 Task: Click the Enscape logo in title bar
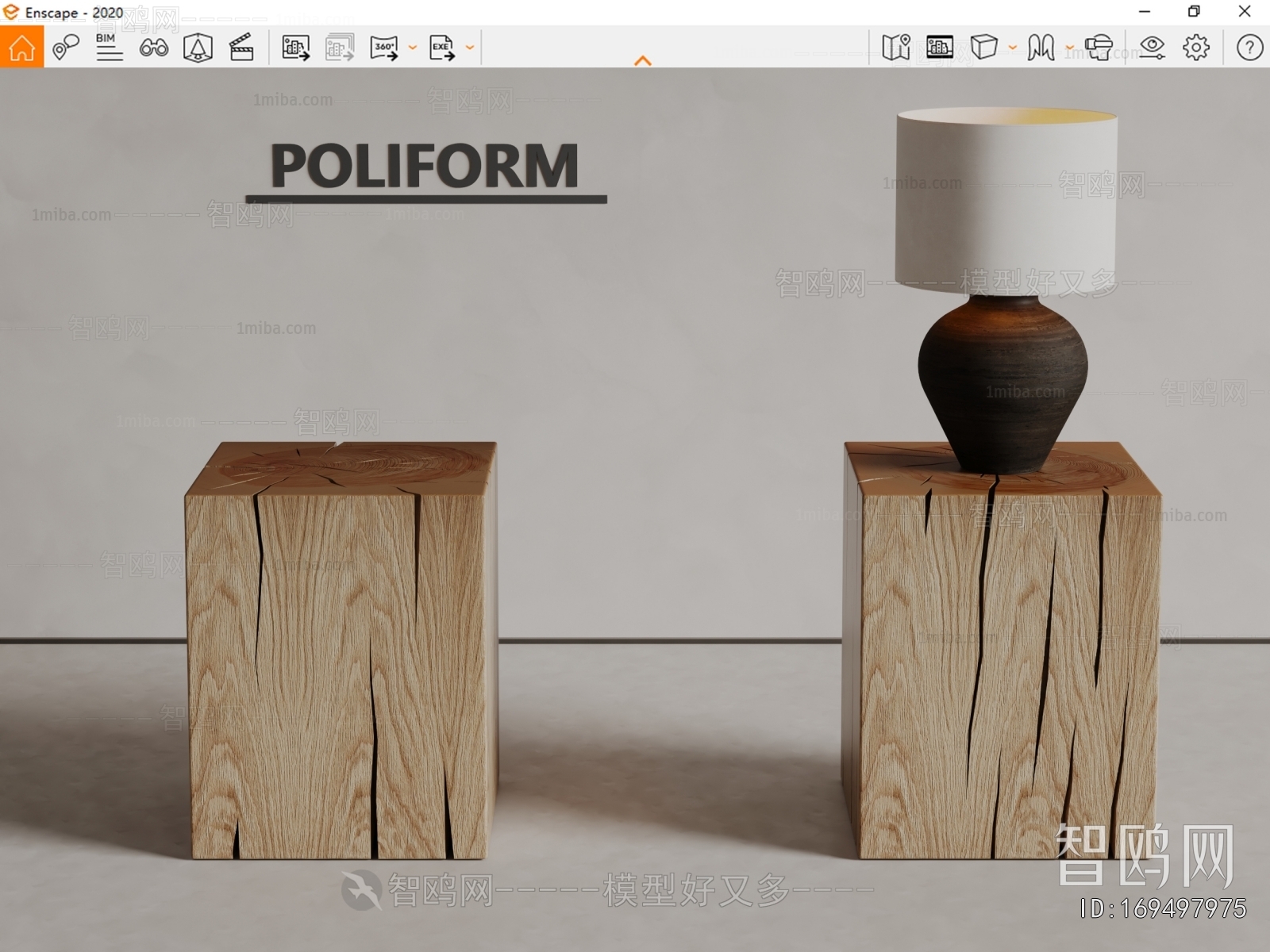[10, 12]
